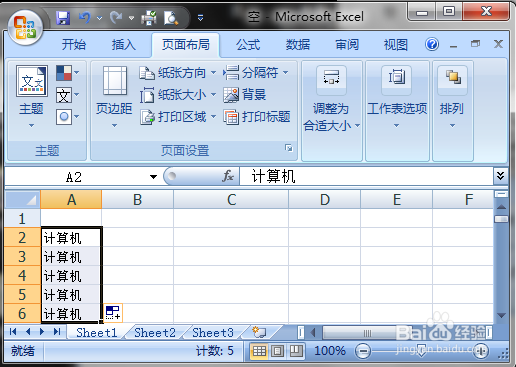Open Print Preview from quick access toolbar
Image resolution: width=516 pixels, height=367 pixels.
coord(171,18)
